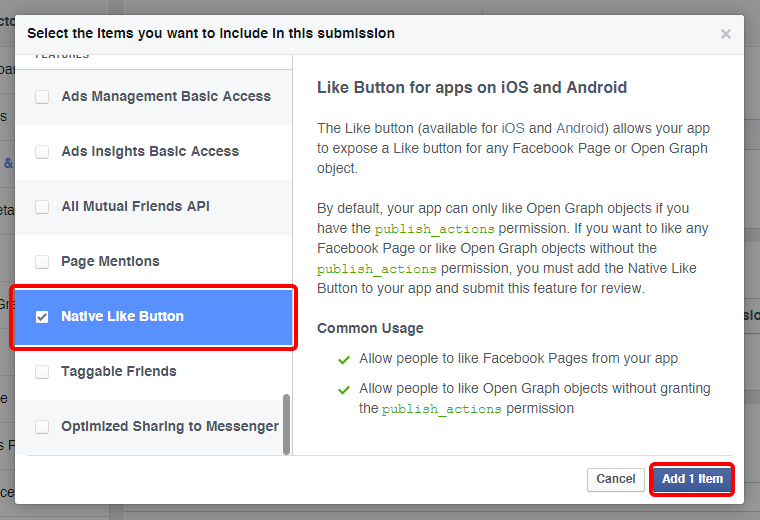Screen dimensions: 760x520
Task: Click the Native Like Button label
Action: click(123, 317)
